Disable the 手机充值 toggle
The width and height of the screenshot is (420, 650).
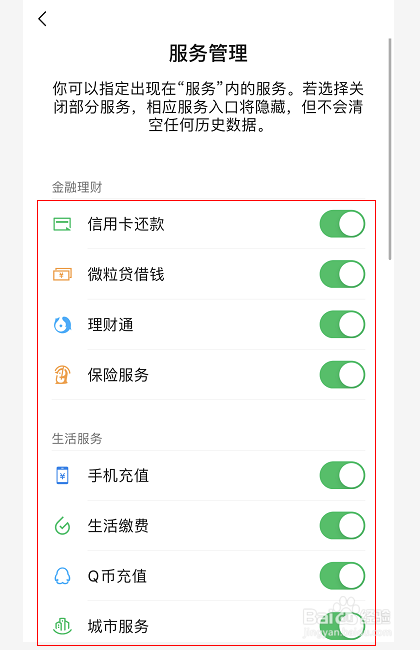(x=342, y=475)
